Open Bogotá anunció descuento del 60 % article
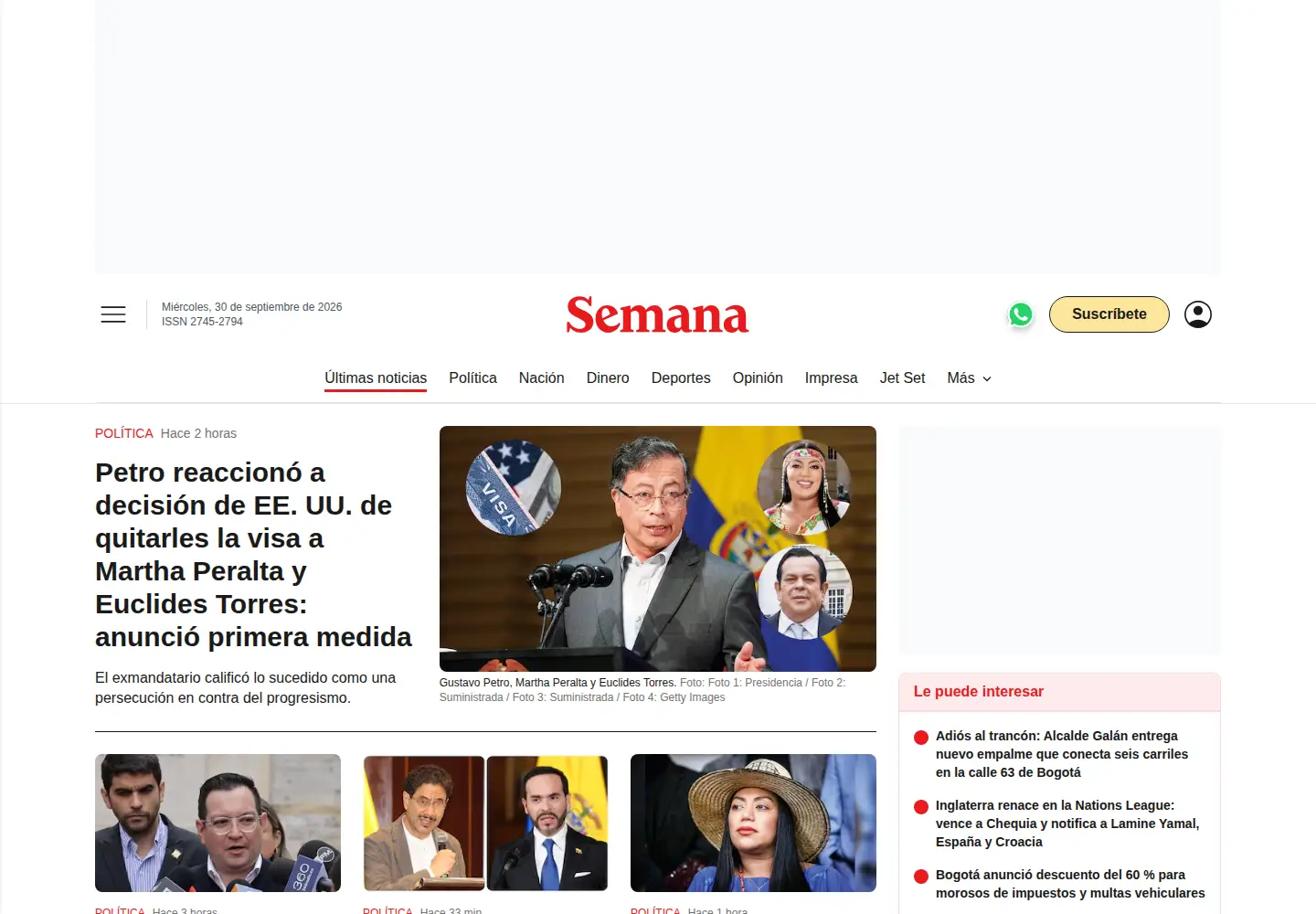The image size is (1316, 914). coord(1070,884)
